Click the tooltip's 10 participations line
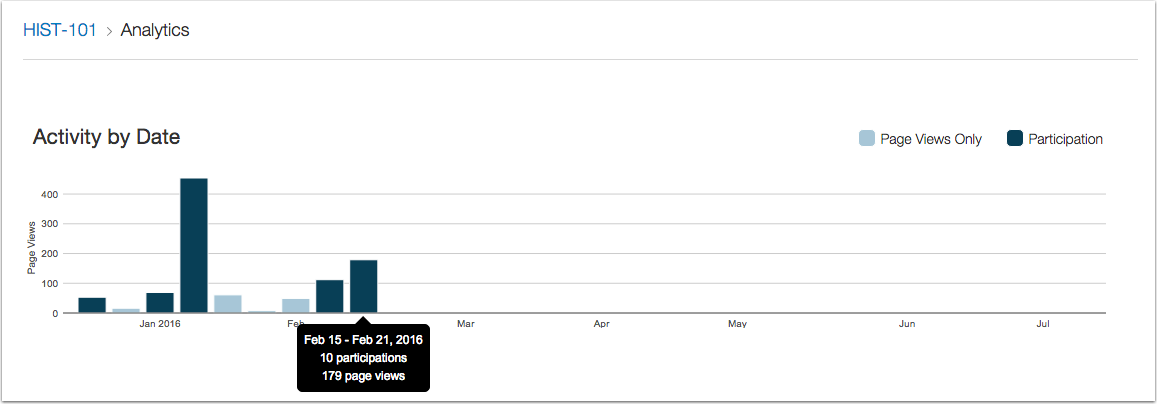 point(364,358)
